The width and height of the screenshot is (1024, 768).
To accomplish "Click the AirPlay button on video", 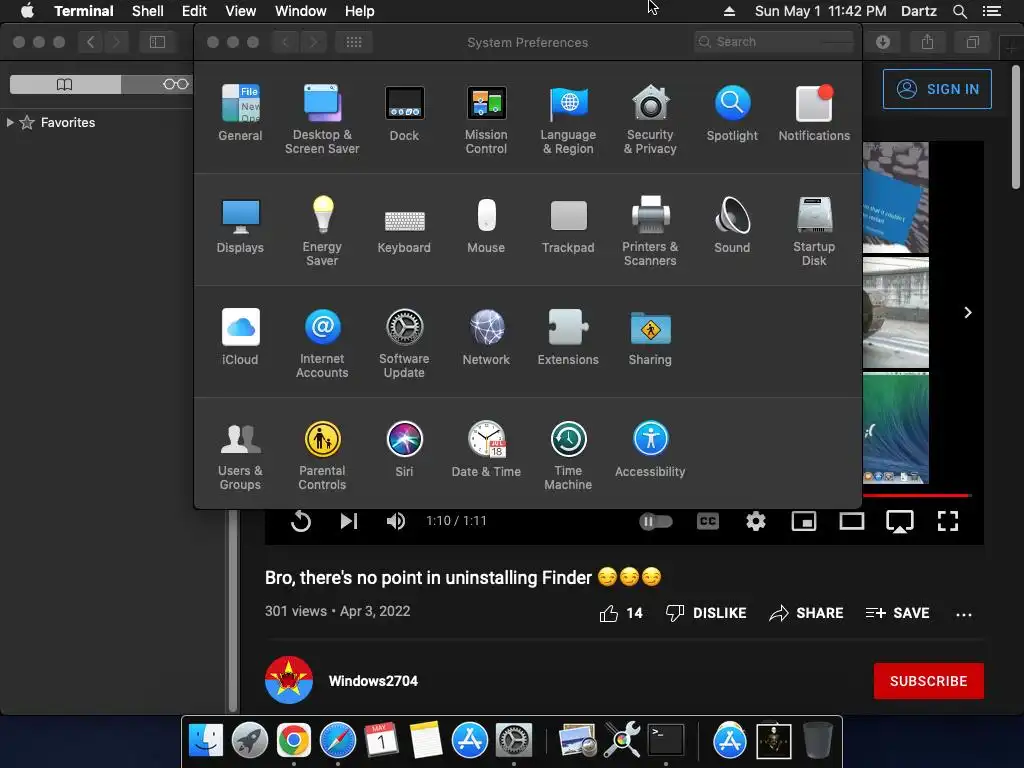I will pyautogui.click(x=899, y=521).
